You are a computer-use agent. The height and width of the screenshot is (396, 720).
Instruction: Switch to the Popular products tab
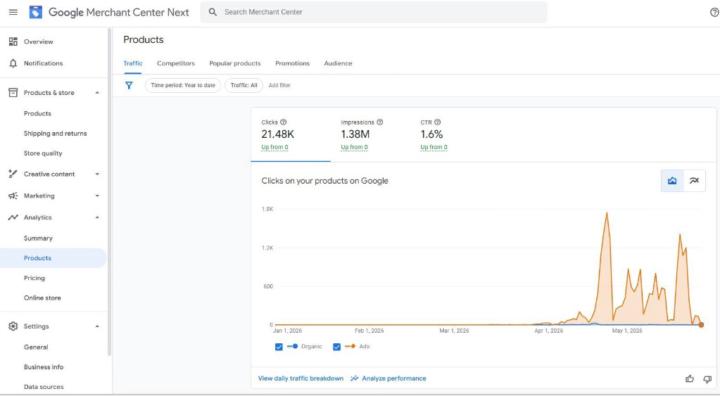pyautogui.click(x=235, y=63)
